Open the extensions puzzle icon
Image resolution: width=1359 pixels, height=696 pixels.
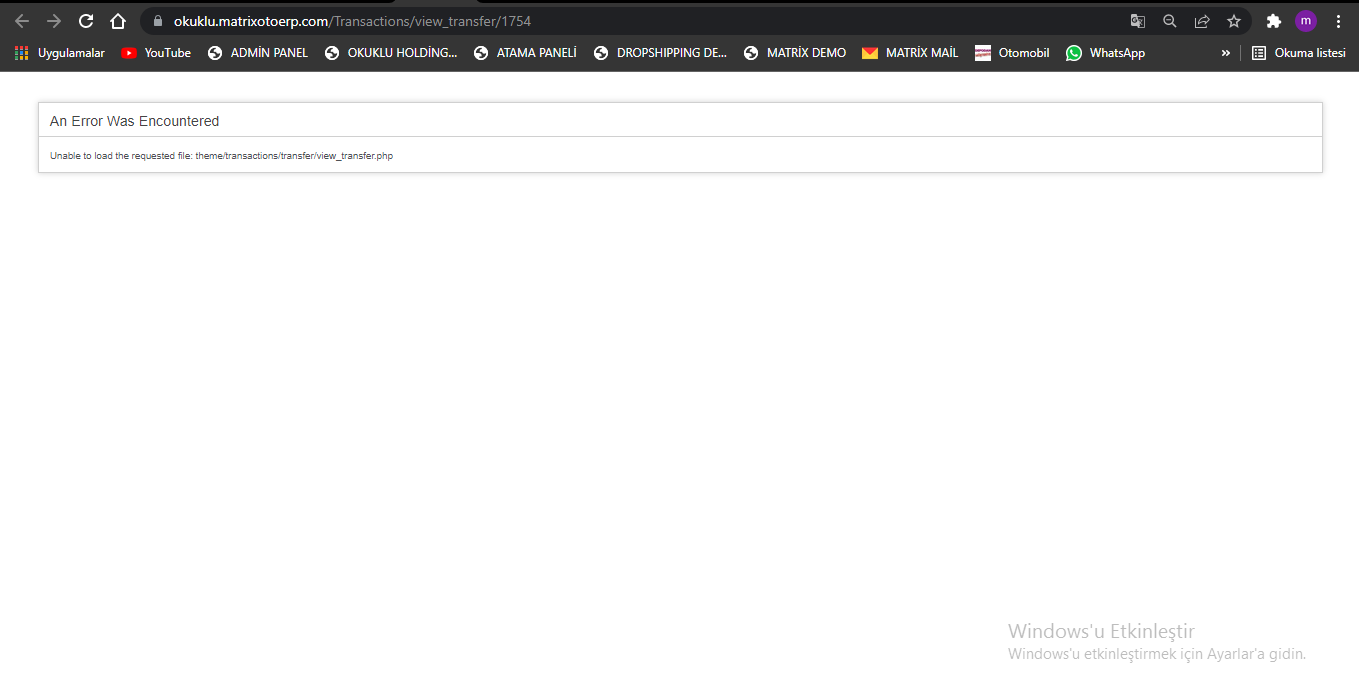tap(1273, 21)
